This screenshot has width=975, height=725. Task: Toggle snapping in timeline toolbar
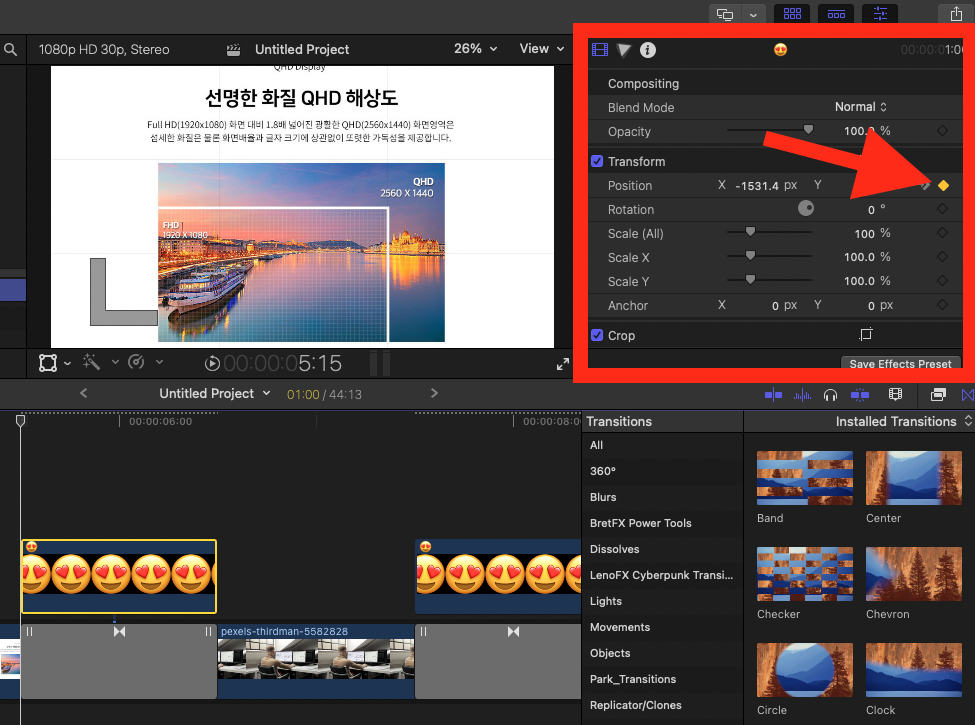click(x=860, y=394)
